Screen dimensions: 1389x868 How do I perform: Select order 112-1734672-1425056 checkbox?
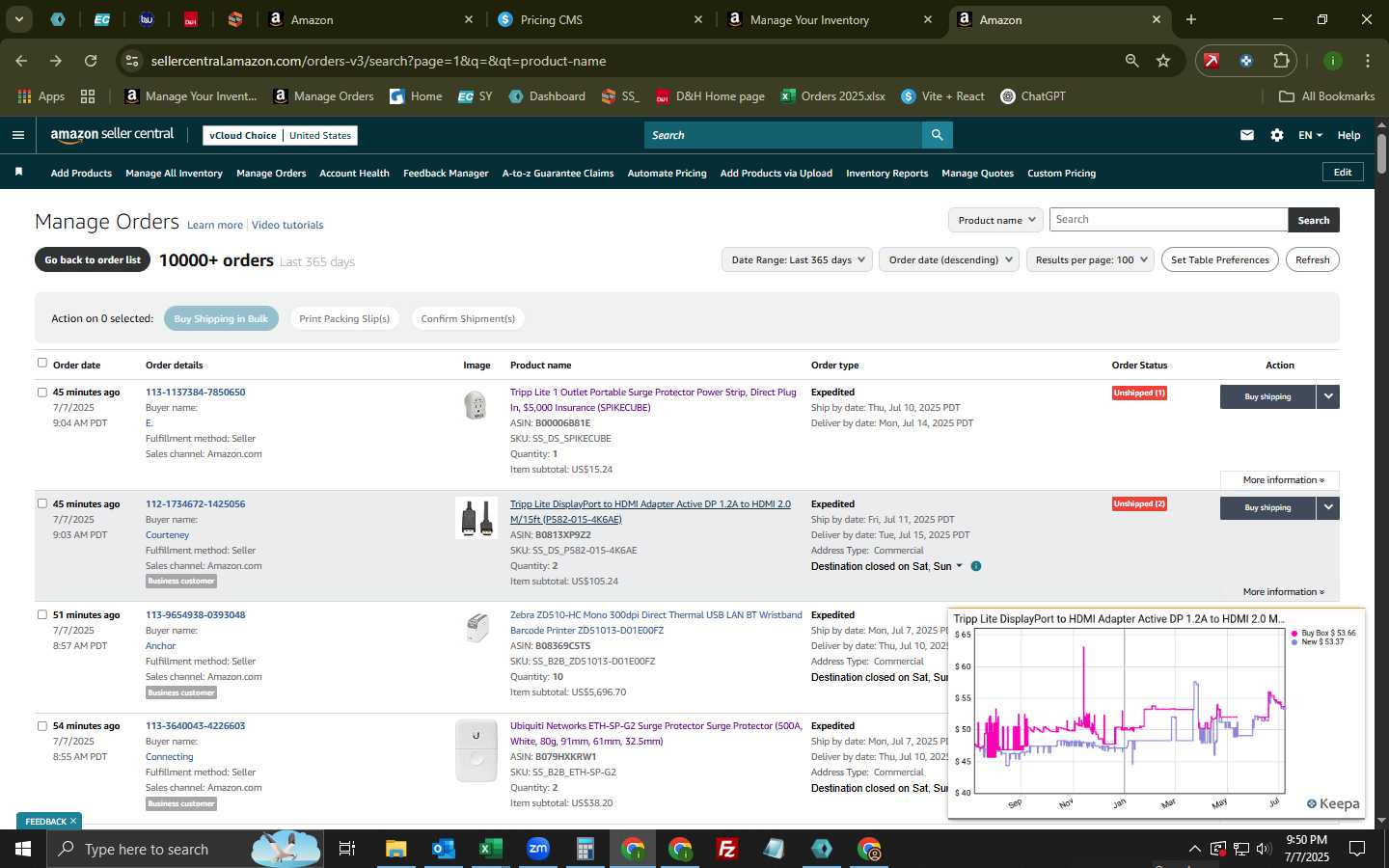(41, 503)
